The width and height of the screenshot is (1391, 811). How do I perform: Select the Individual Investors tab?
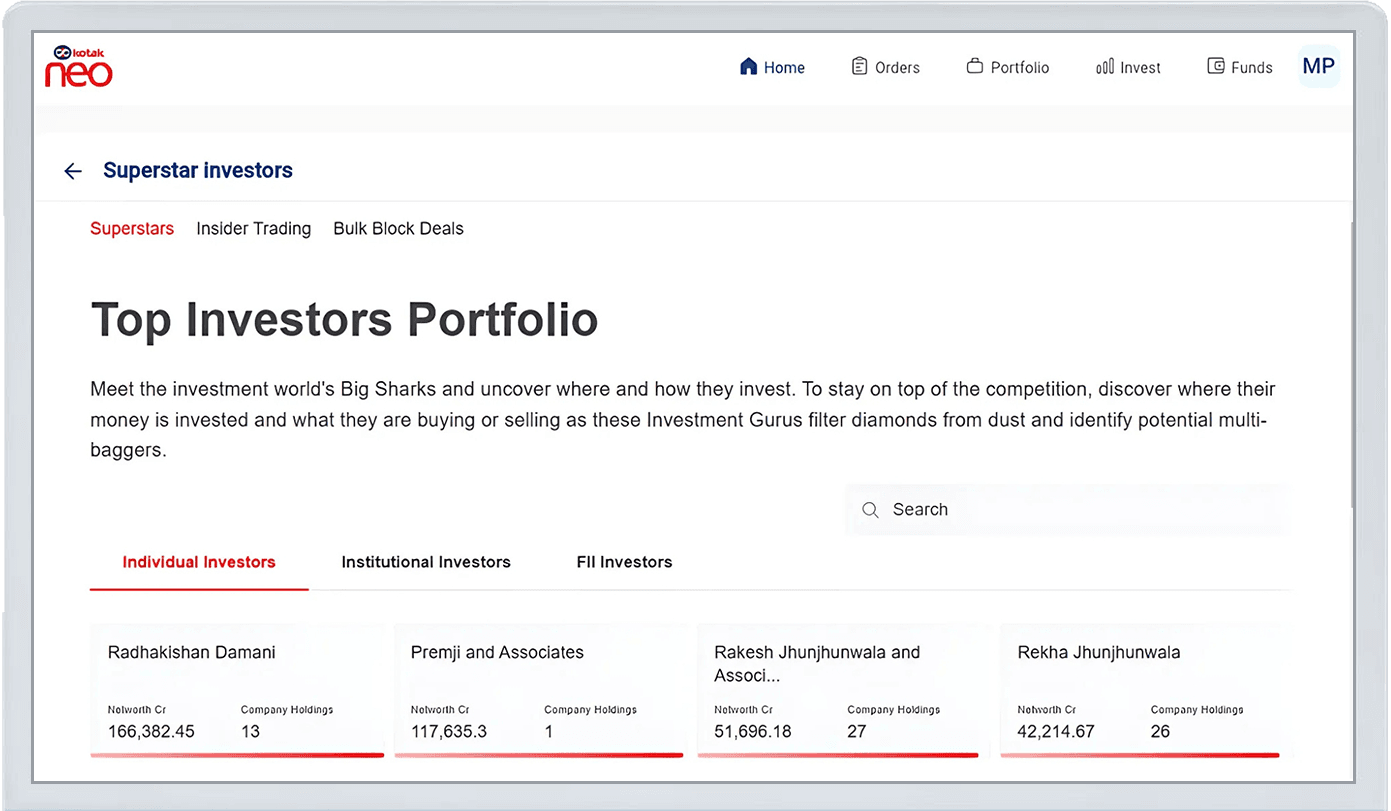(199, 562)
